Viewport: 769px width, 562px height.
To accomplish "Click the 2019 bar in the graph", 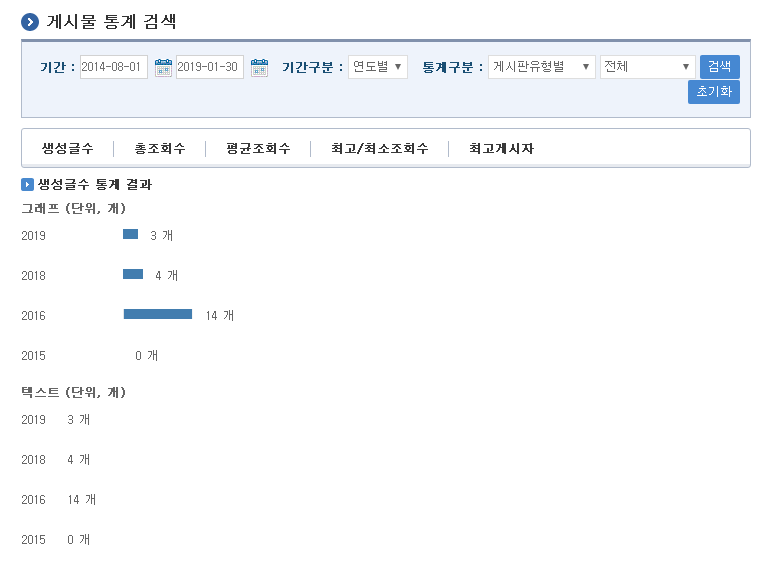I will pyautogui.click(x=130, y=234).
